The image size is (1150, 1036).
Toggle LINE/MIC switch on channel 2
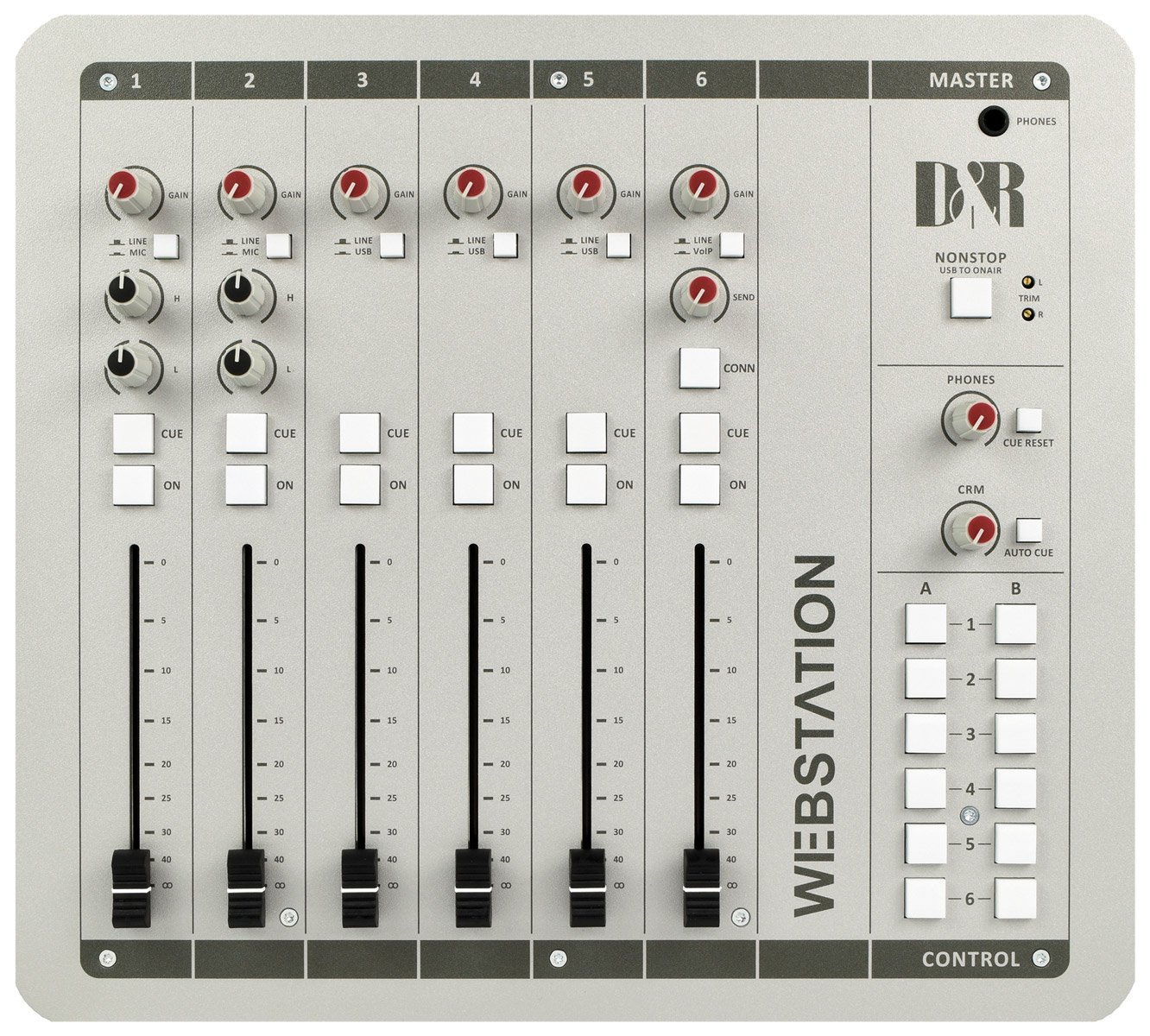(278, 246)
